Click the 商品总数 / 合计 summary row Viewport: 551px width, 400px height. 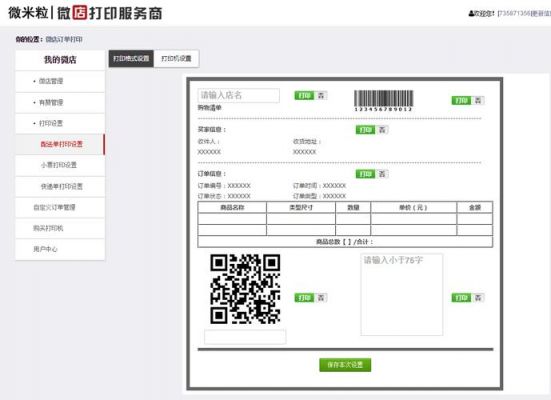[x=345, y=241]
